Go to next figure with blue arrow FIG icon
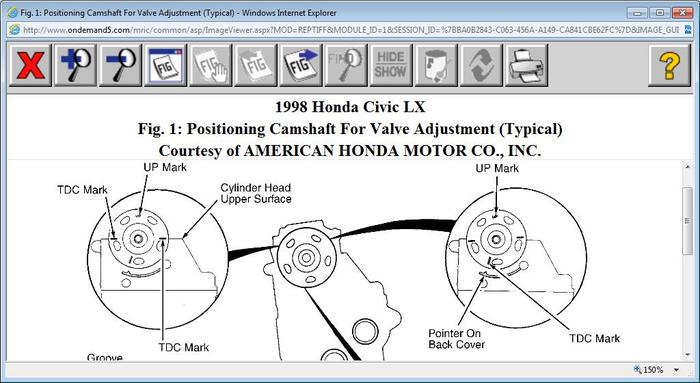700x383 pixels. pyautogui.click(x=301, y=65)
